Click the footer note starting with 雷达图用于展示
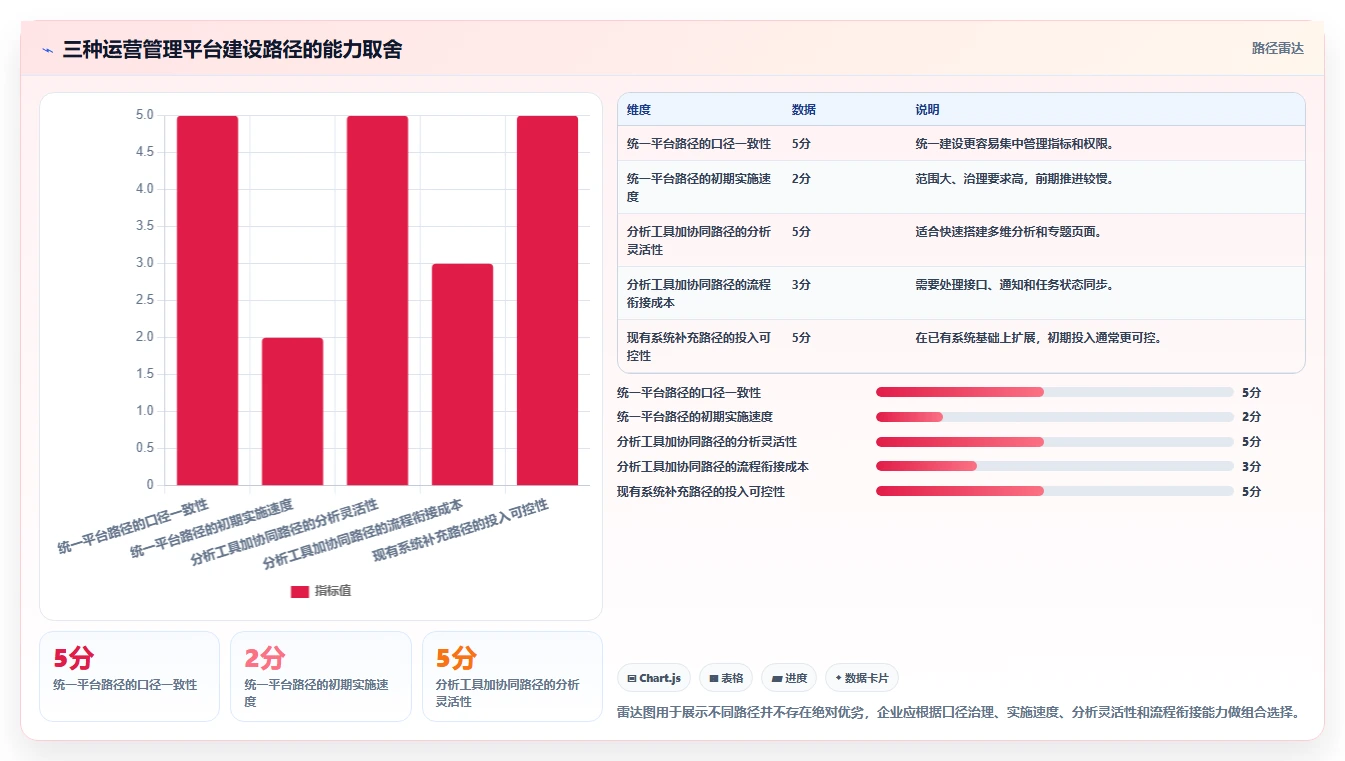 coord(960,713)
